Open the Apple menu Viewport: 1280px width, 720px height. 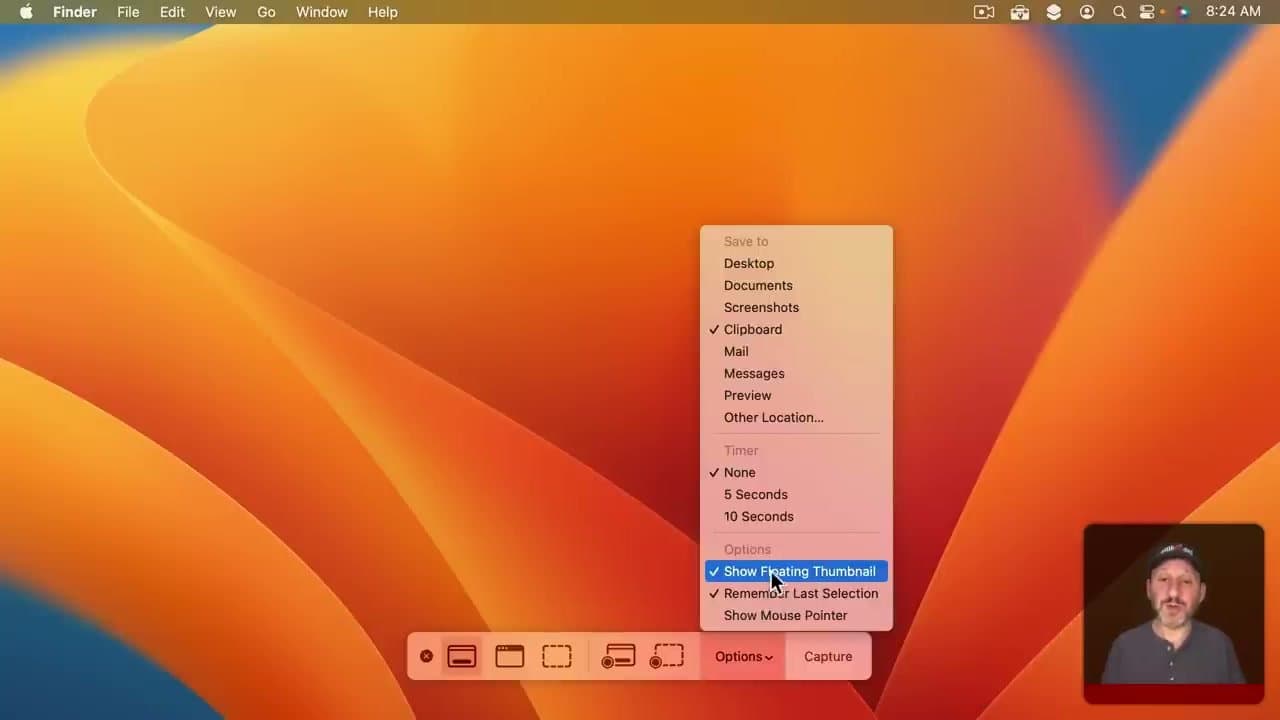pos(26,12)
